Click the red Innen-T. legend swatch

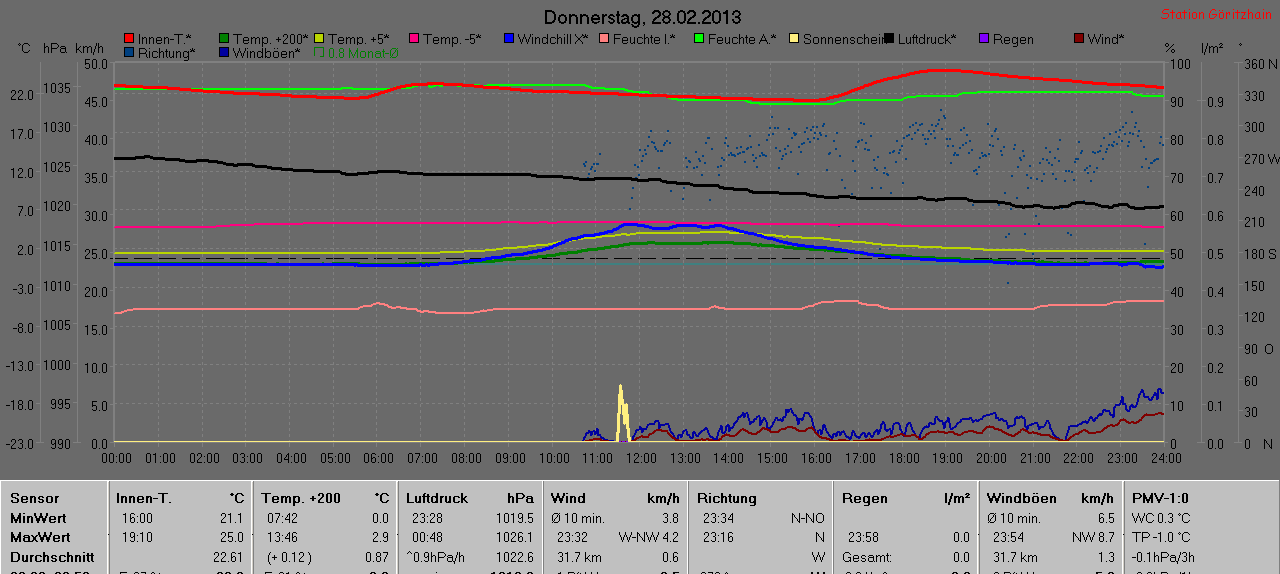click(129, 39)
